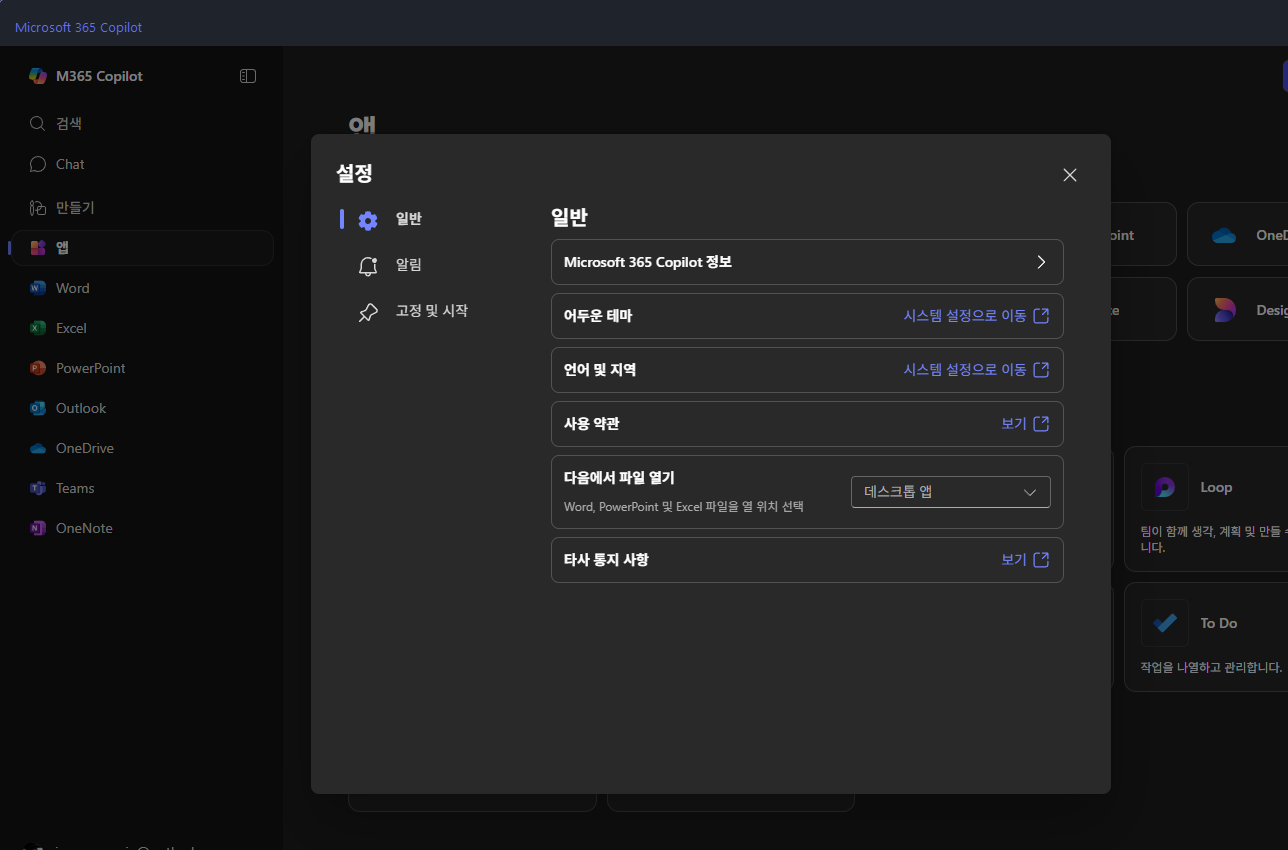Click the Designer app icon on the card
Image resolution: width=1288 pixels, height=850 pixels.
[x=1224, y=310]
